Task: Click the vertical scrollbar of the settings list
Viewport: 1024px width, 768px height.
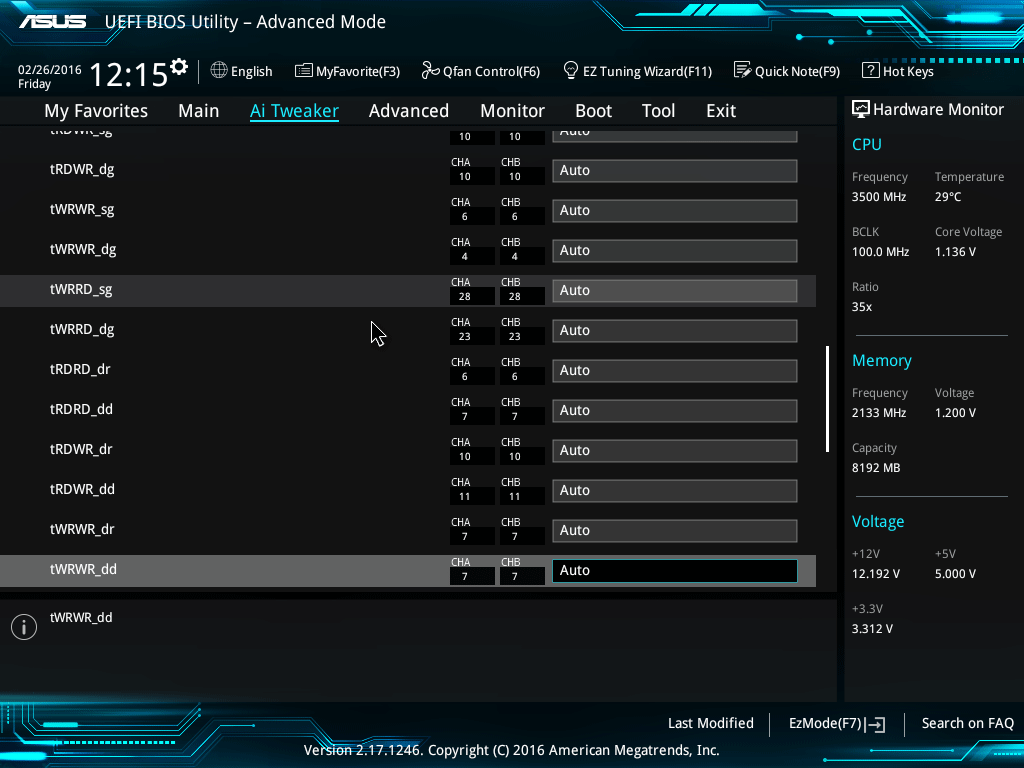Action: click(x=827, y=400)
